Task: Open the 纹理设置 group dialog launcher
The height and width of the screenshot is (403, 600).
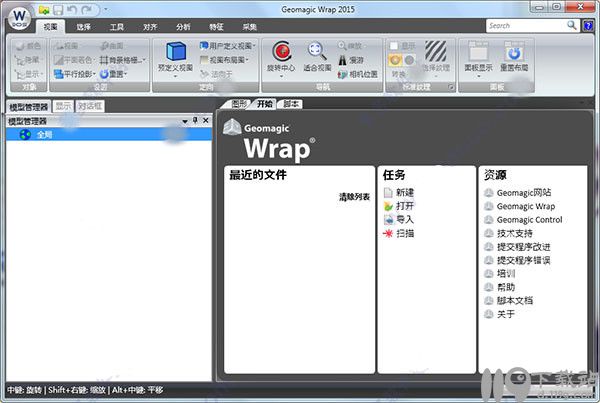Action: 451,87
